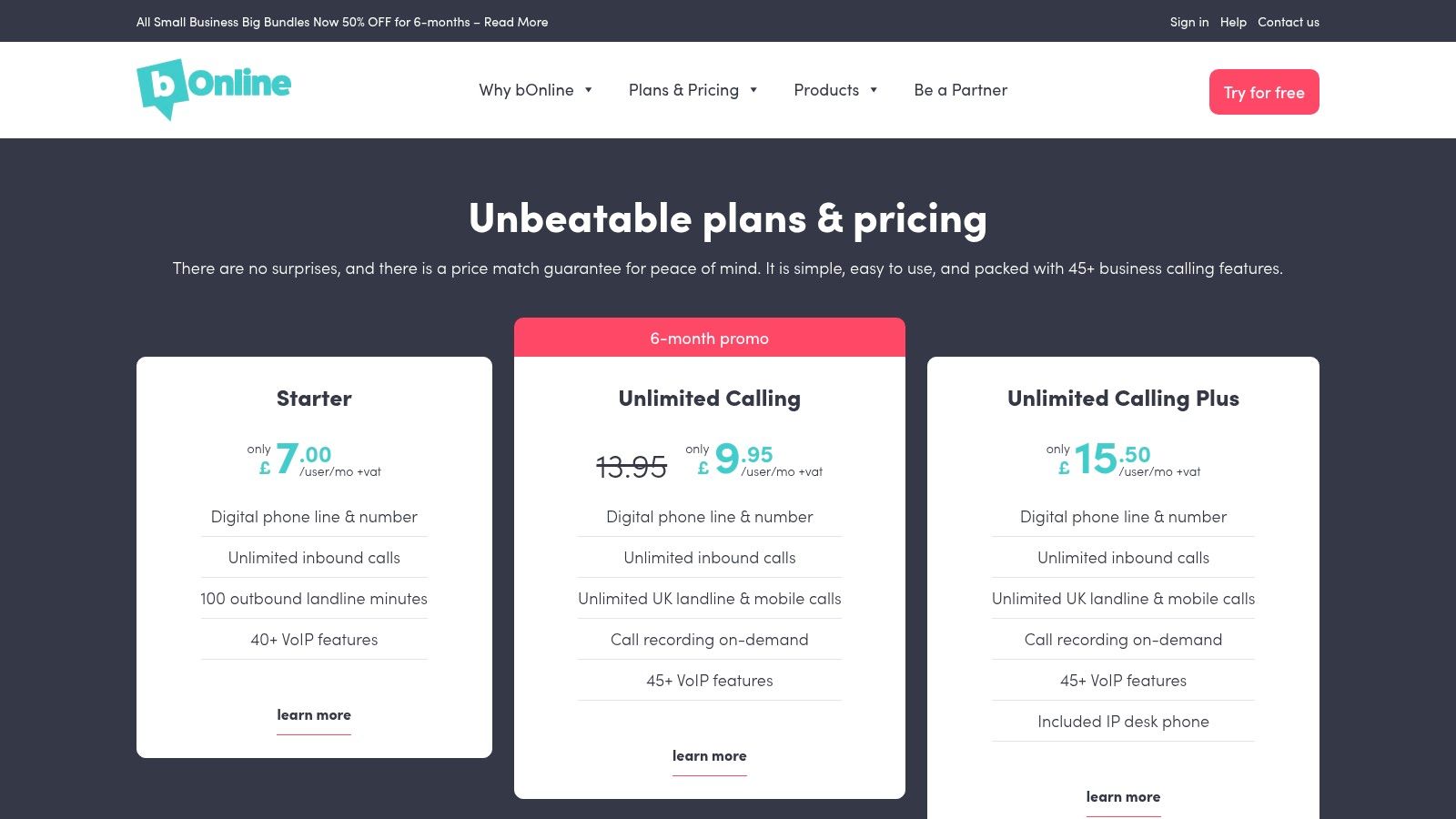Click Contact us in the top bar
The width and height of the screenshot is (1456, 819).
click(1288, 22)
